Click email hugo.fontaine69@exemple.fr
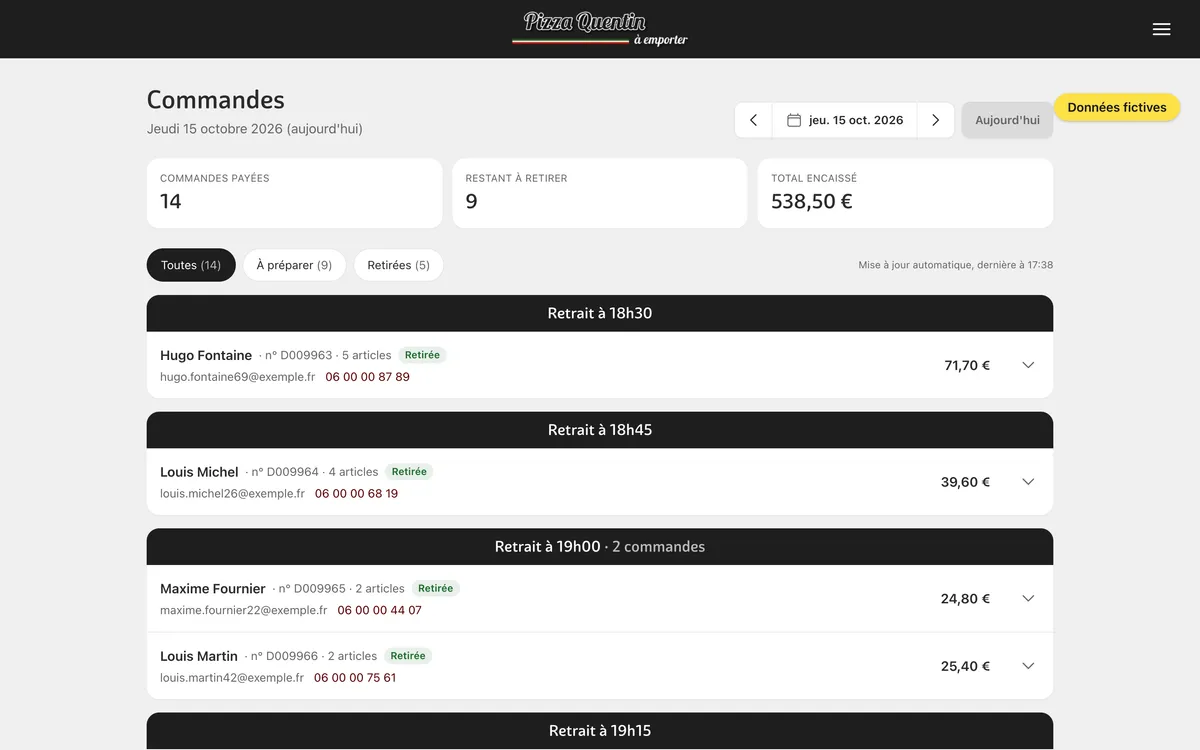 point(237,377)
